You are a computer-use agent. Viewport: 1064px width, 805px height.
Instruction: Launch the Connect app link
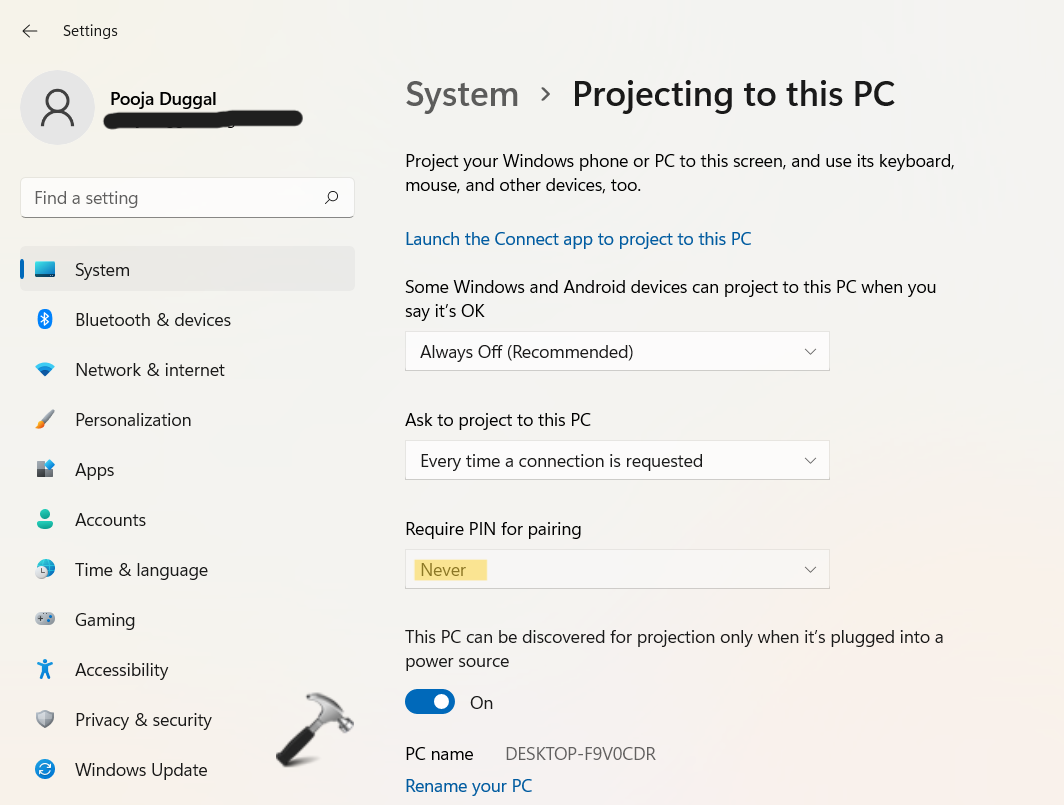tap(578, 239)
